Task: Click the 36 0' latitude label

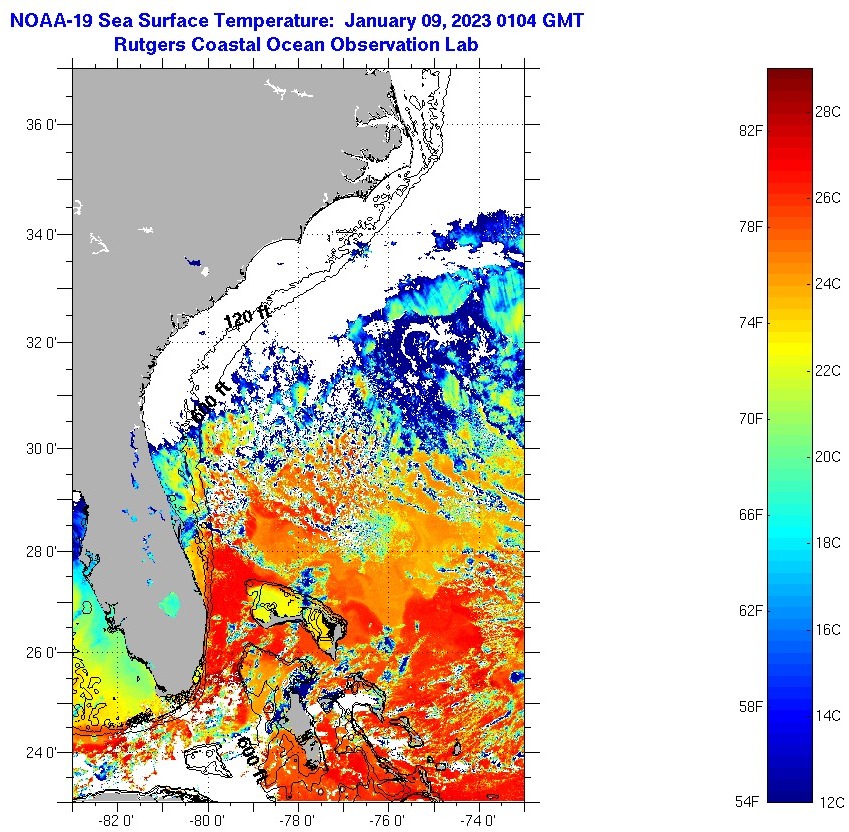Action: tap(41, 125)
